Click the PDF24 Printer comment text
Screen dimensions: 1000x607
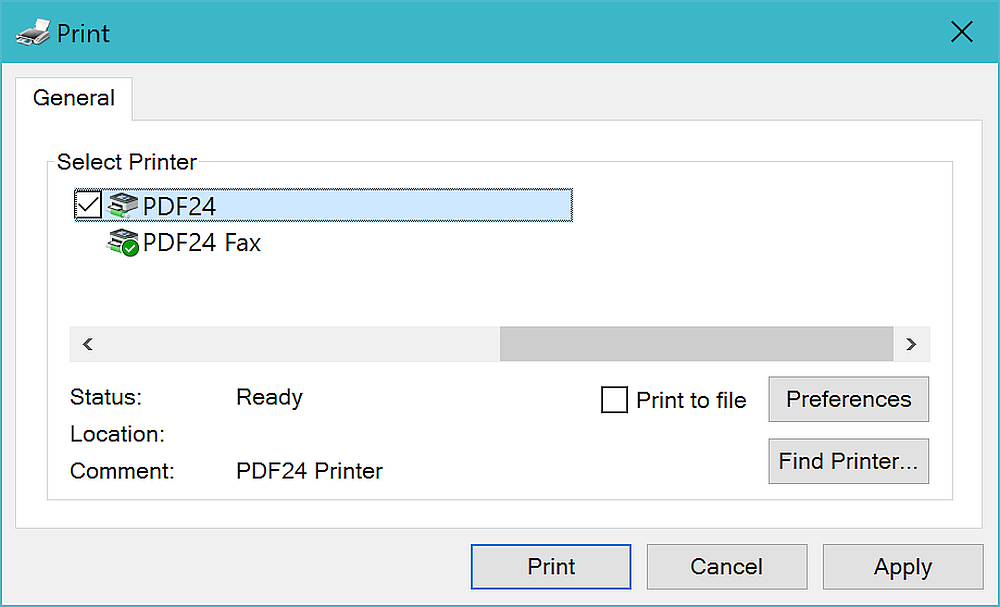tap(309, 471)
